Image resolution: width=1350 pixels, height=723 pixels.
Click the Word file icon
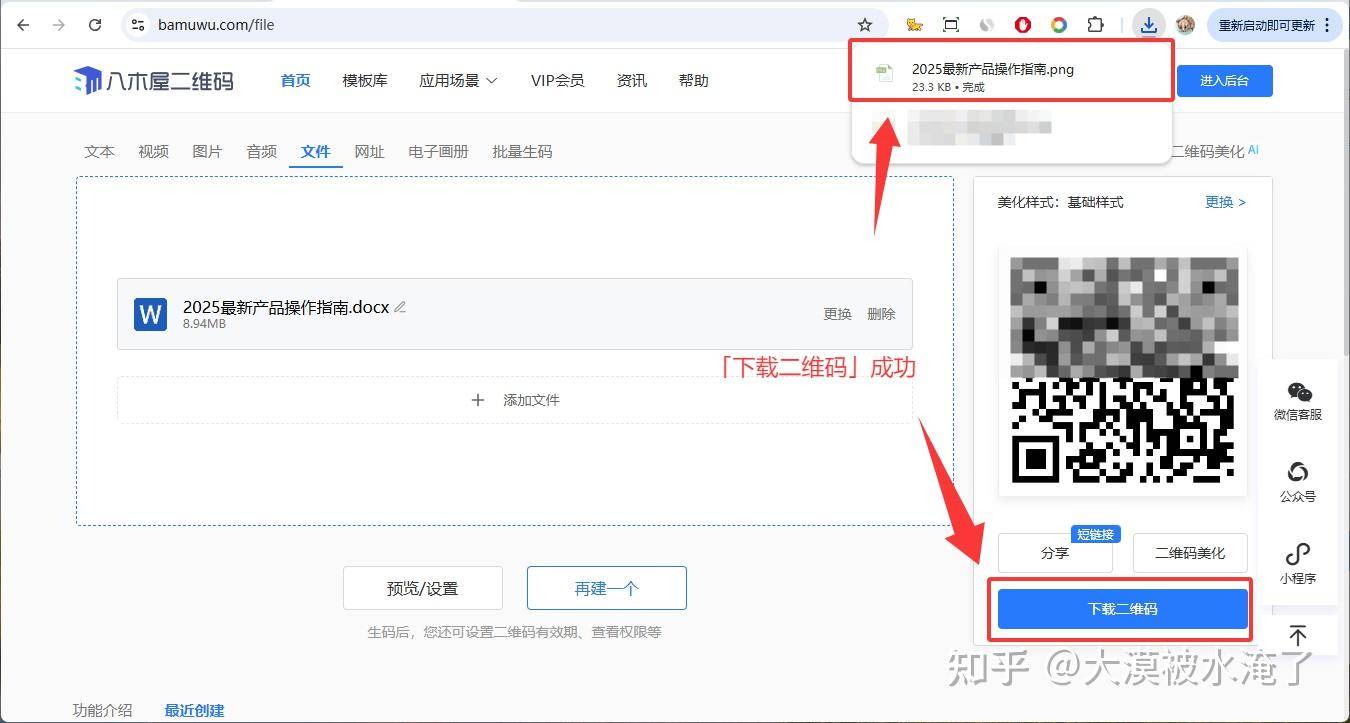click(x=150, y=314)
